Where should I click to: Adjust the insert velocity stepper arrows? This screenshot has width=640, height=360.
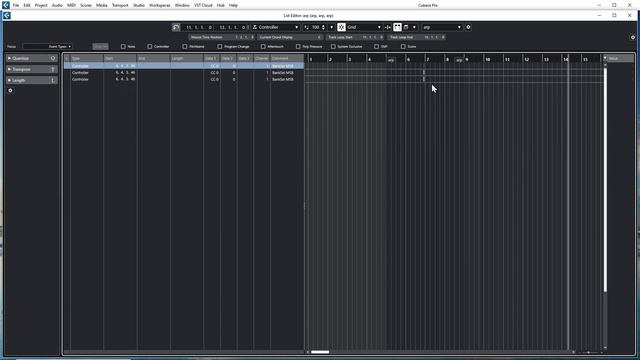[x=323, y=27]
